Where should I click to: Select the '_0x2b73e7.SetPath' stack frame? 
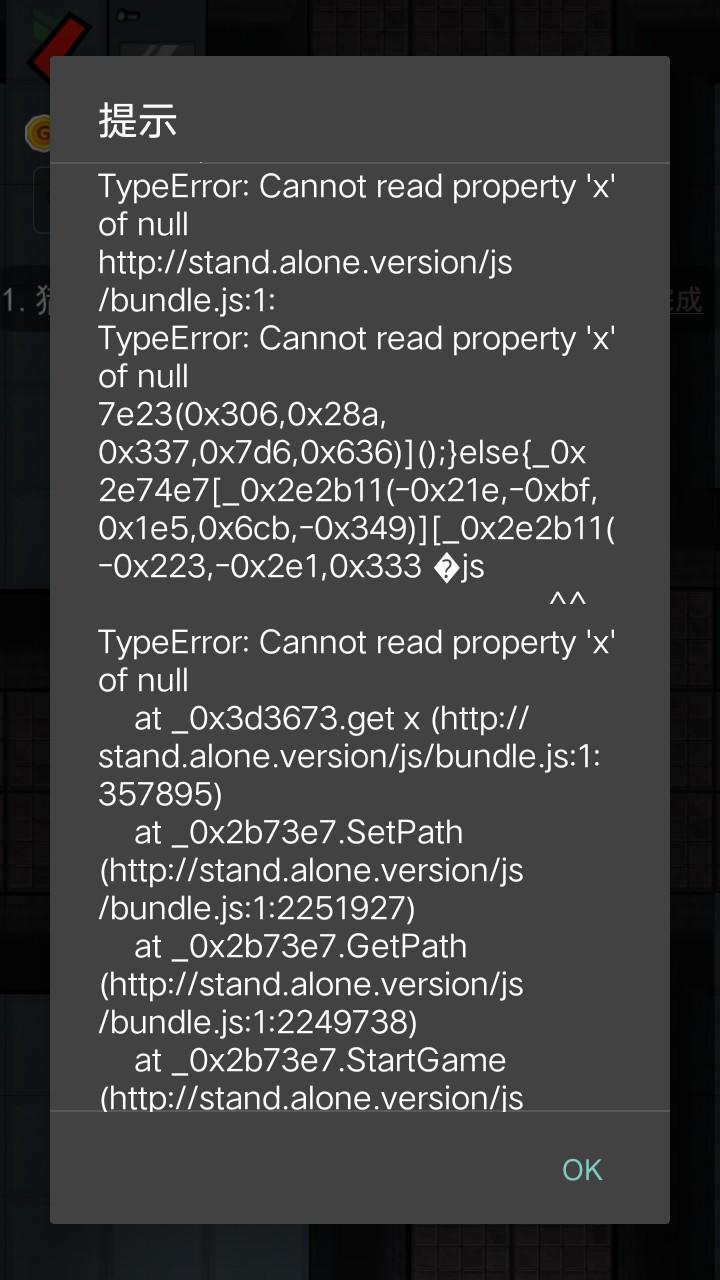[311, 870]
